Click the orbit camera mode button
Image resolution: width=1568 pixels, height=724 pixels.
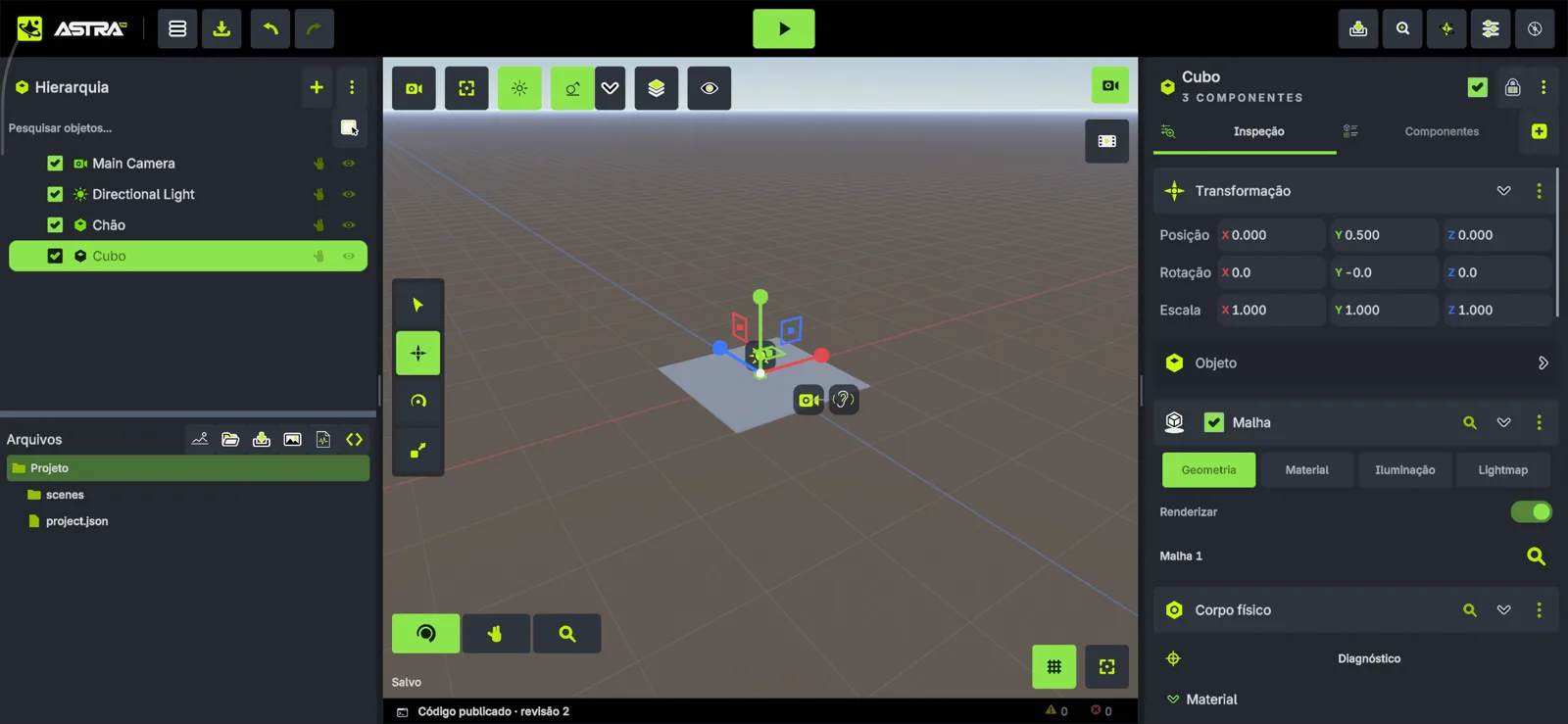pyautogui.click(x=426, y=634)
